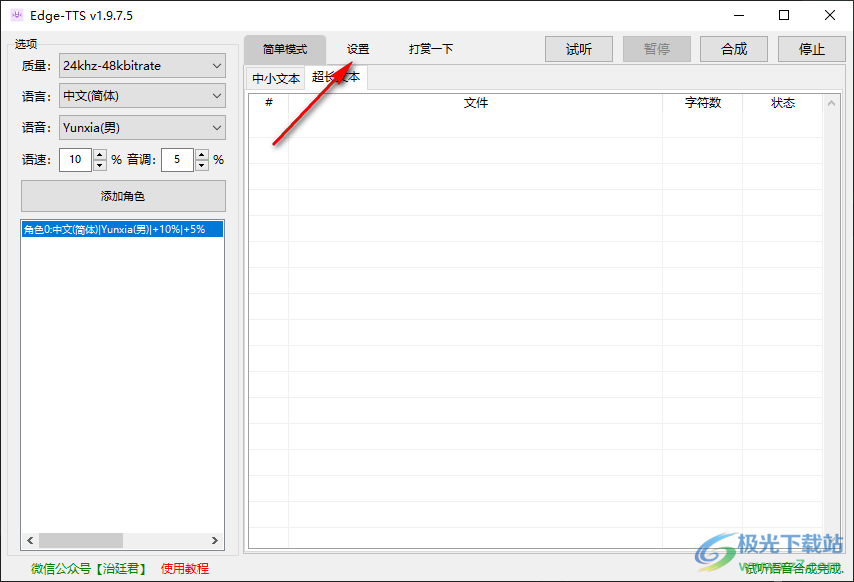Click file table scrollbar up arrow
The height and width of the screenshot is (582, 854).
tap(831, 103)
